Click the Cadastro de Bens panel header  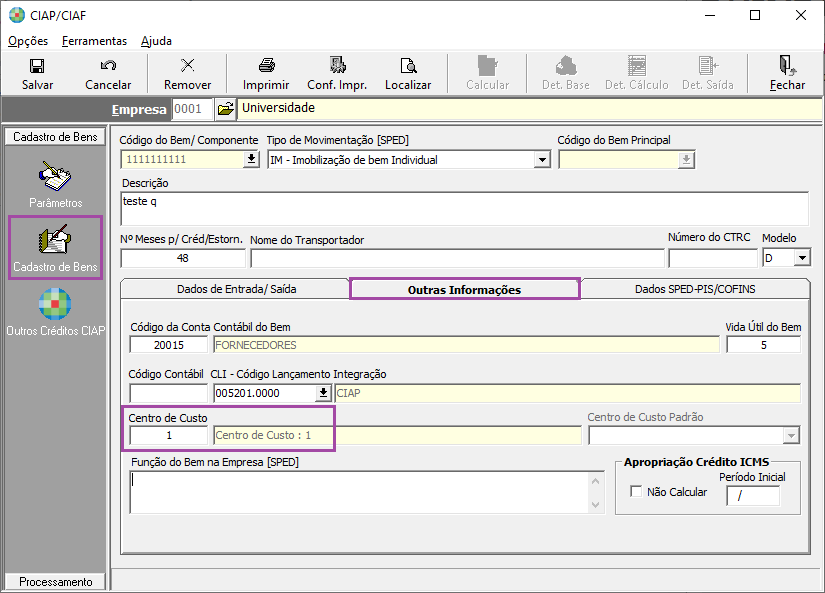(55, 137)
